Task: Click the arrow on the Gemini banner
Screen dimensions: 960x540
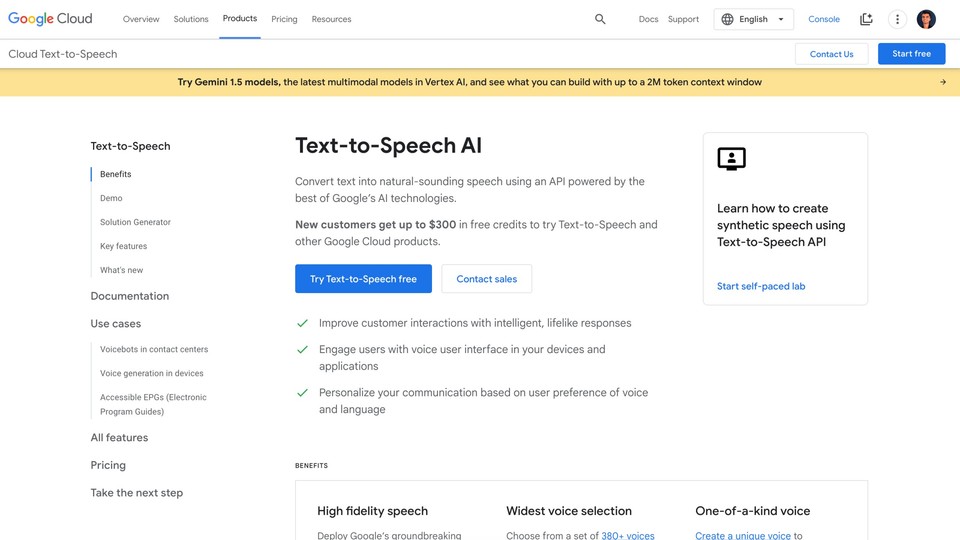Action: [x=943, y=82]
